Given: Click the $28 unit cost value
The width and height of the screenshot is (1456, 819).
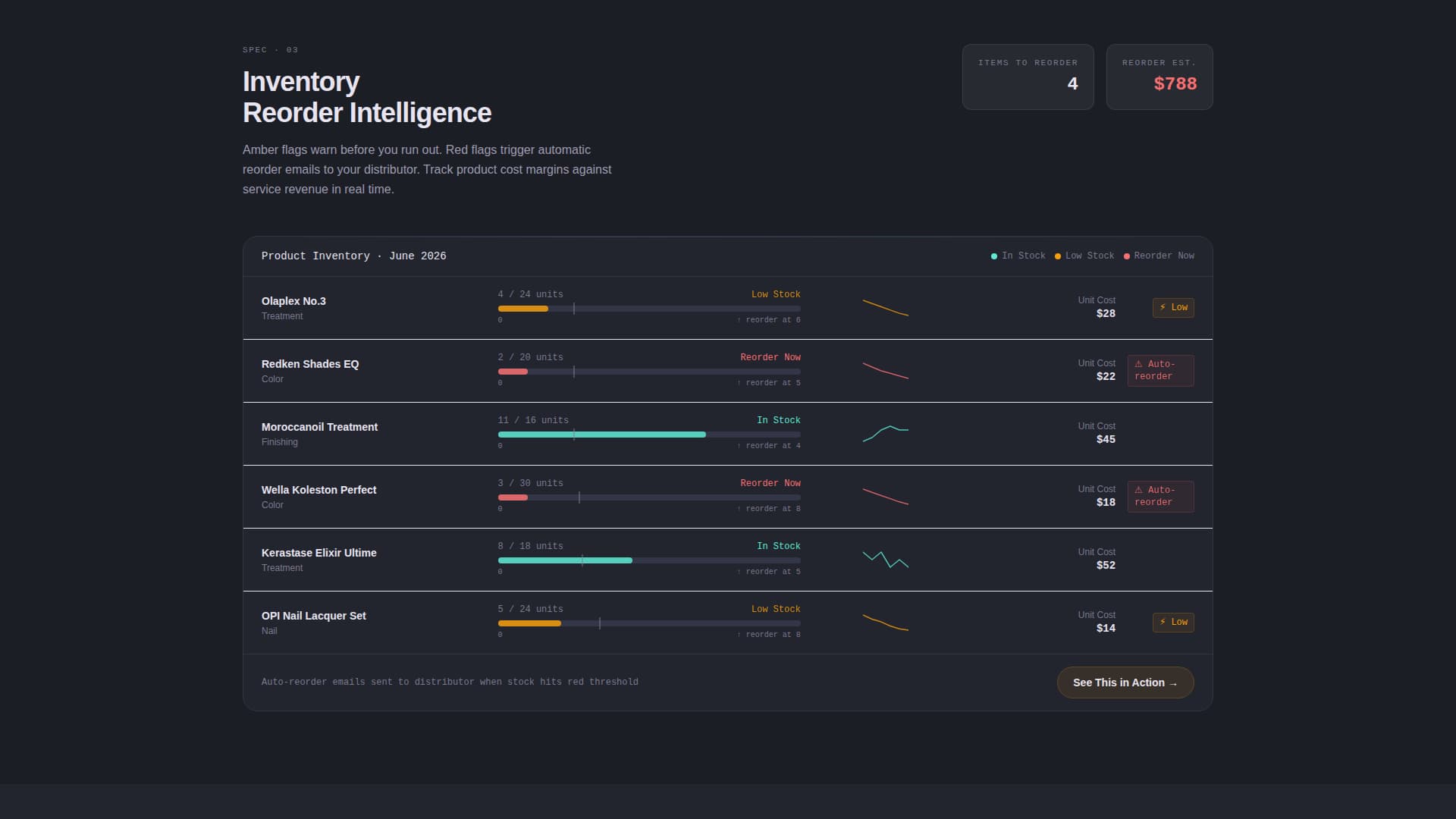Looking at the screenshot, I should [1106, 313].
